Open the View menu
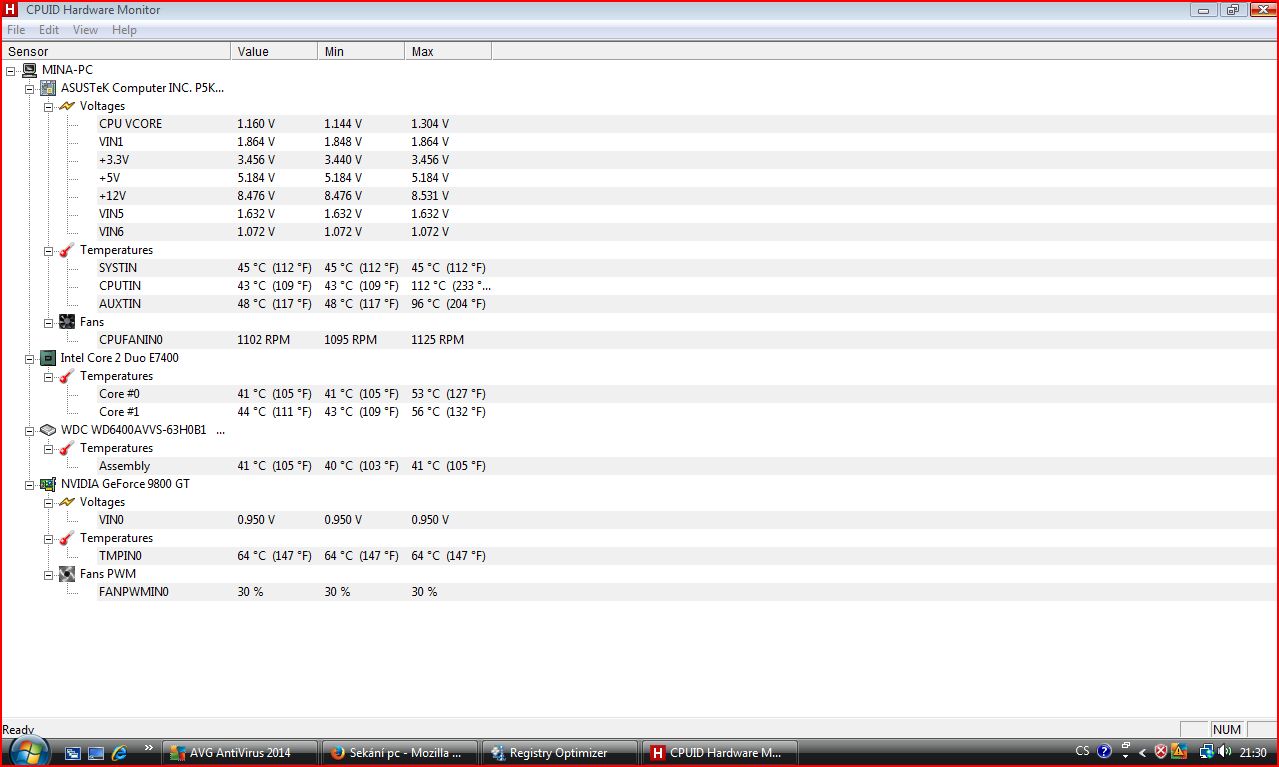 coord(85,30)
